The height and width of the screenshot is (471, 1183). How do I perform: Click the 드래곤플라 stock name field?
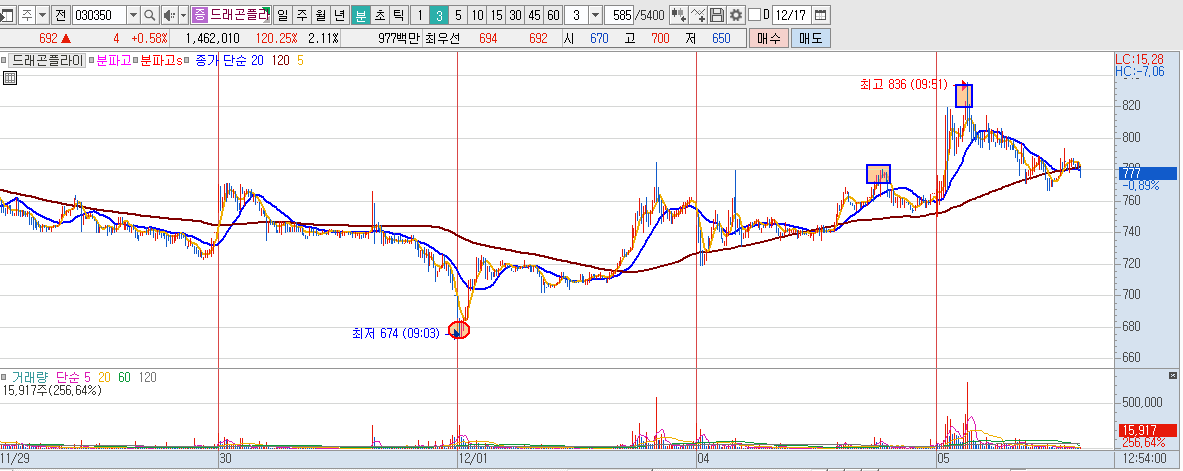pyautogui.click(x=239, y=14)
